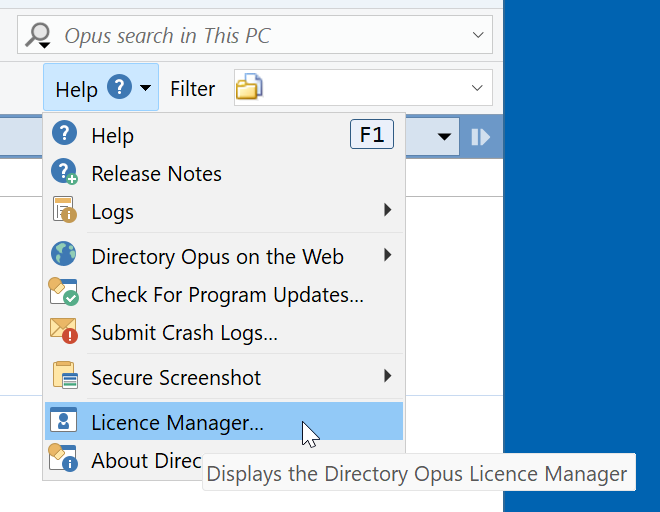Click the Help menu item question icon

pyautogui.click(x=64, y=133)
